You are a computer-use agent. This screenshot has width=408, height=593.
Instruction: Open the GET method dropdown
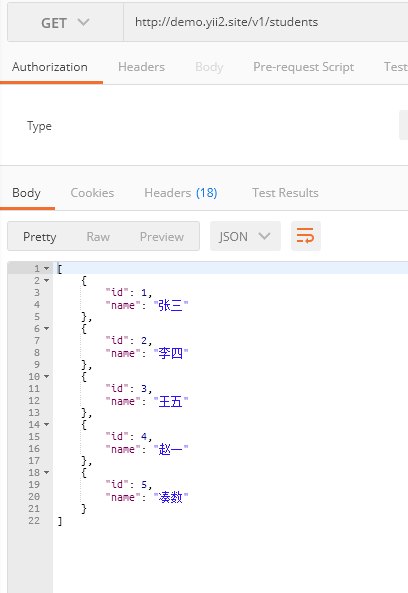tap(65, 23)
